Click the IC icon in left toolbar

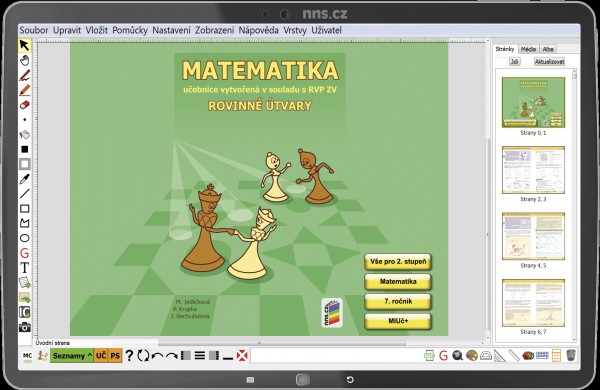(24, 312)
